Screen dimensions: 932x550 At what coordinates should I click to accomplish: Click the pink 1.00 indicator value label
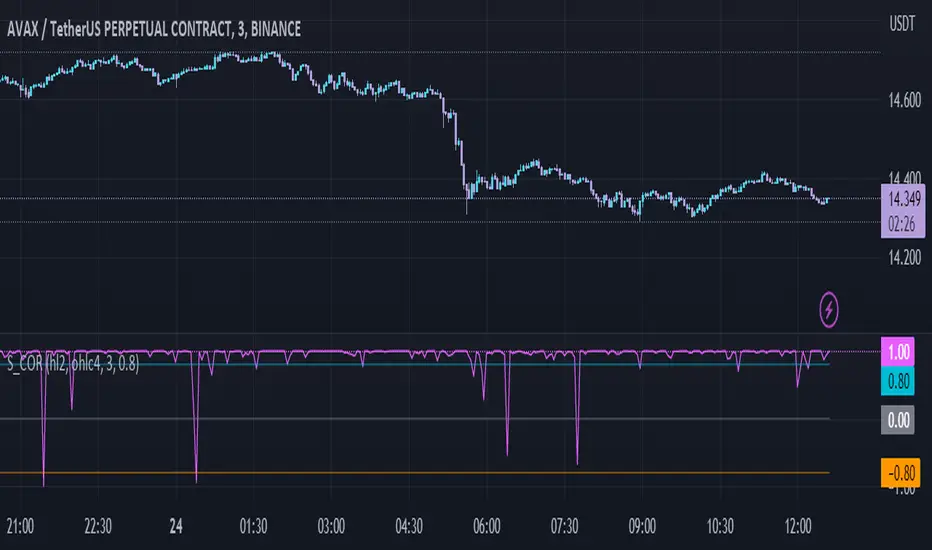(x=896, y=351)
